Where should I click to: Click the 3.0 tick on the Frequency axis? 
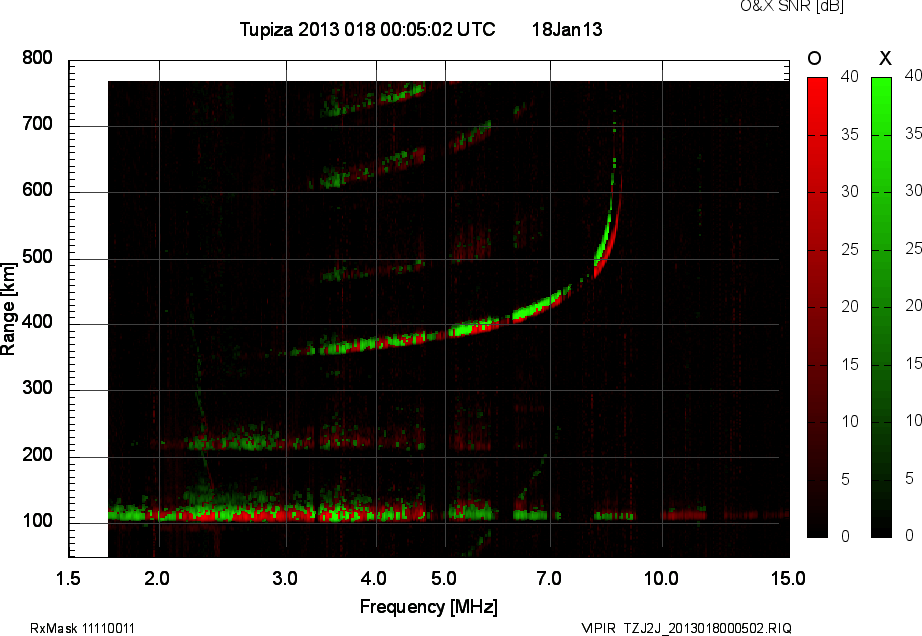pyautogui.click(x=285, y=579)
